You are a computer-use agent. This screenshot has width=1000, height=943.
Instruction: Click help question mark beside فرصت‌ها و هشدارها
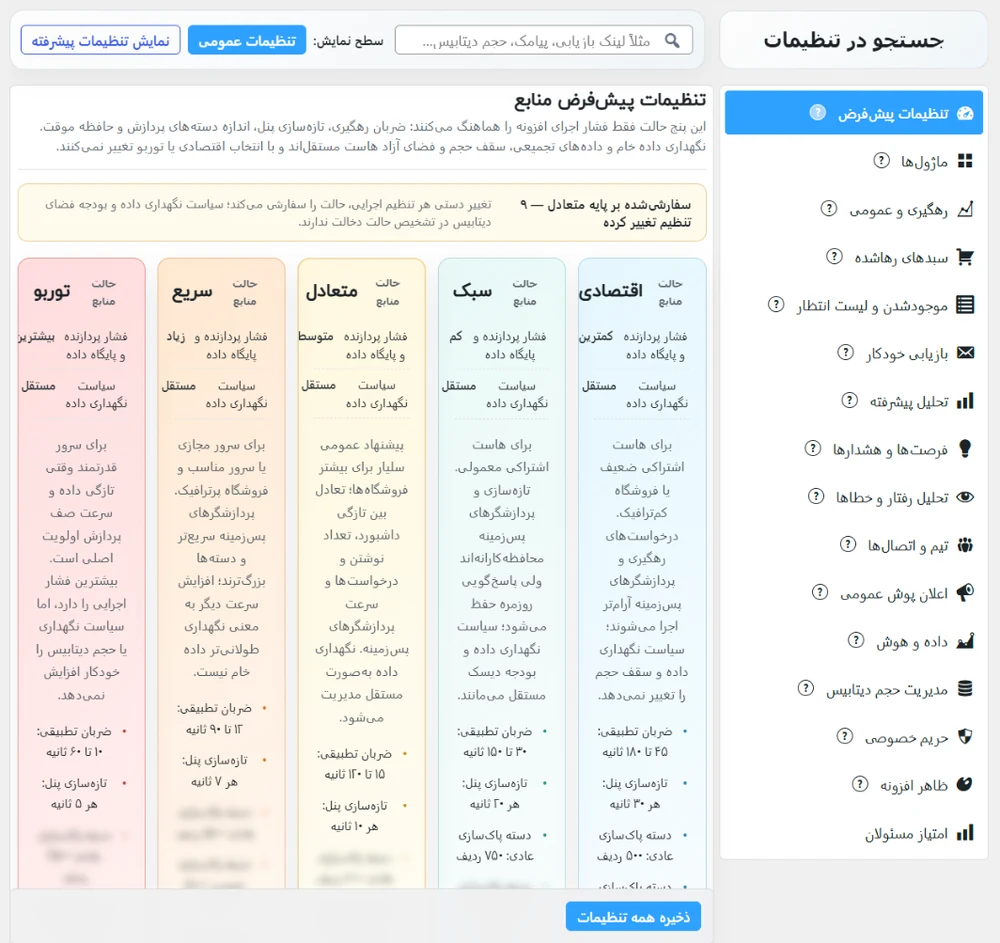click(812, 448)
